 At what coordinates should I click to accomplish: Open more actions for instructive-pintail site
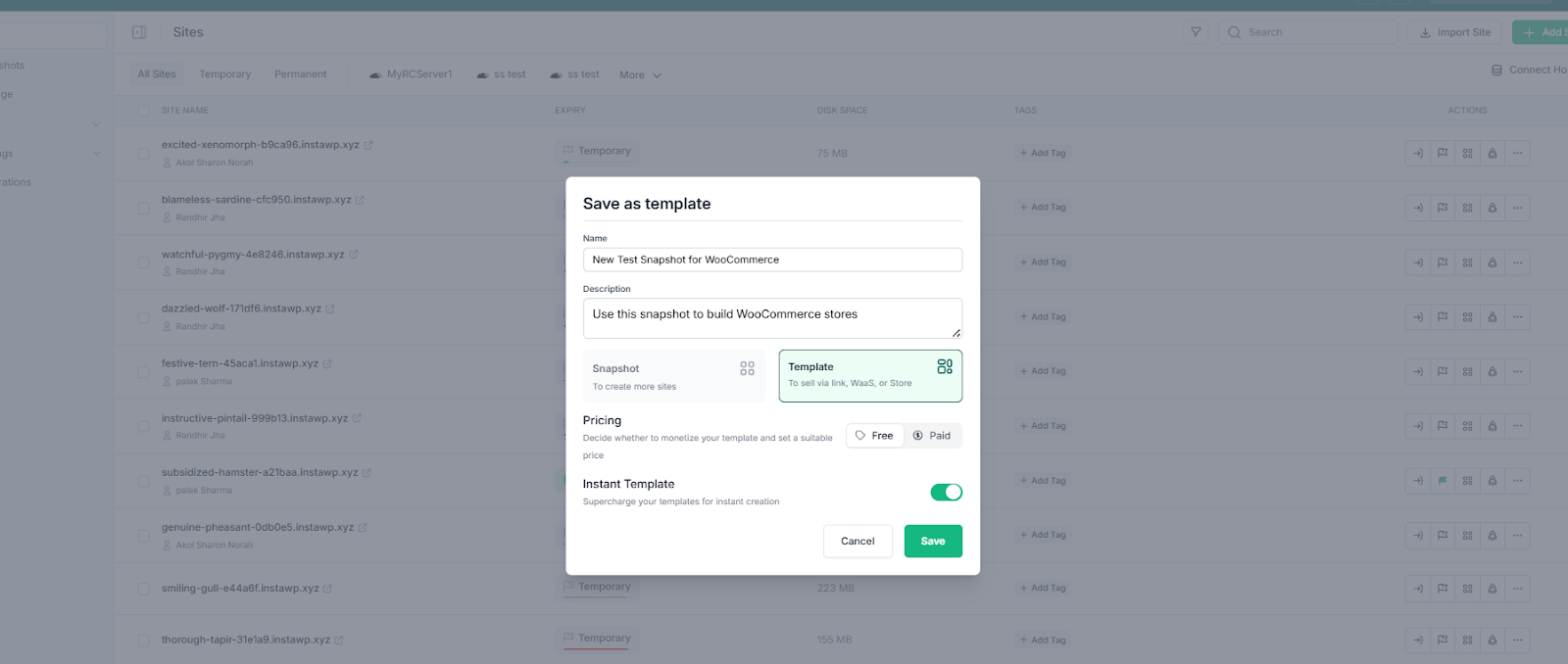coord(1518,426)
